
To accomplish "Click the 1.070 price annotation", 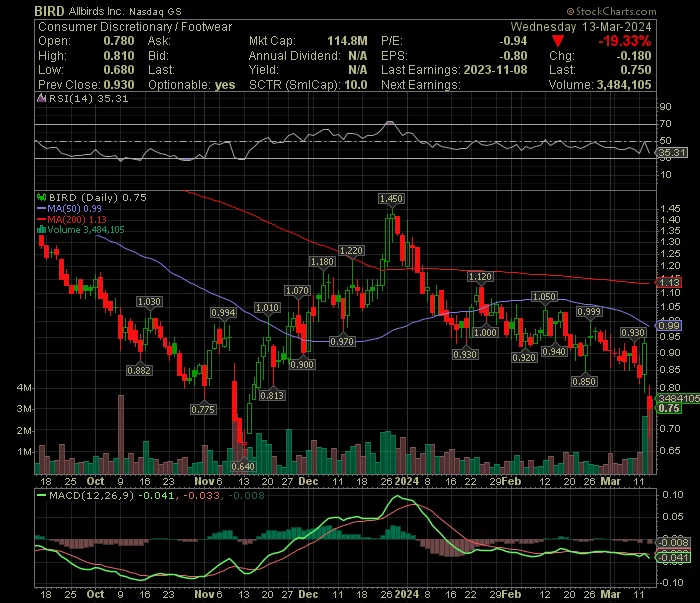I will (x=297, y=291).
